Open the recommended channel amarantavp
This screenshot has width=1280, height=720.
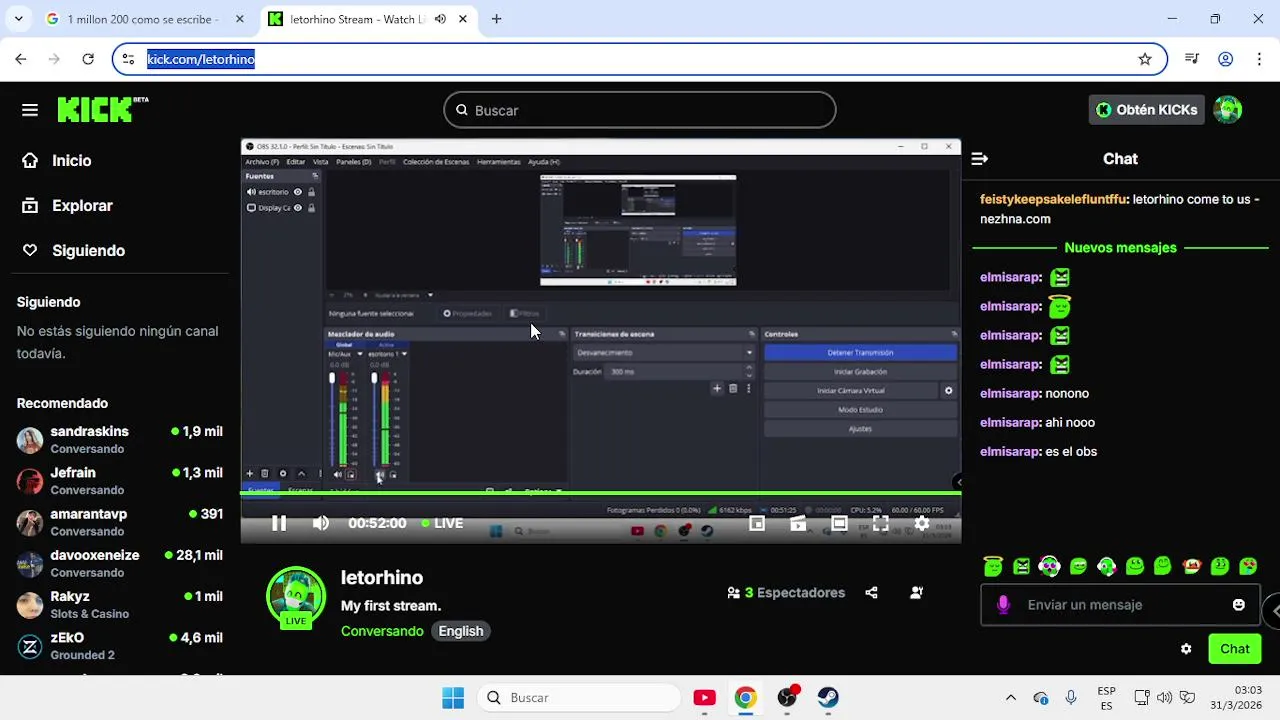120,522
